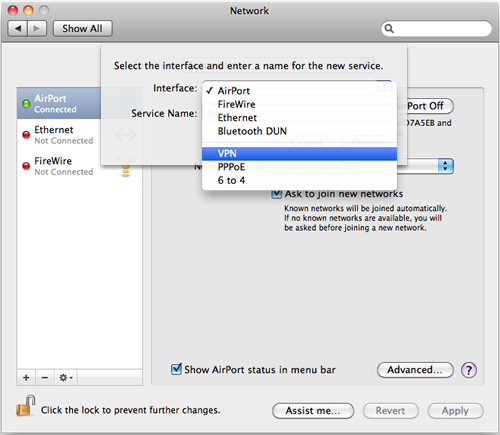Image resolution: width=500 pixels, height=435 pixels.
Task: Select Ethernet Not Connected in sidebar
Action: click(59, 135)
